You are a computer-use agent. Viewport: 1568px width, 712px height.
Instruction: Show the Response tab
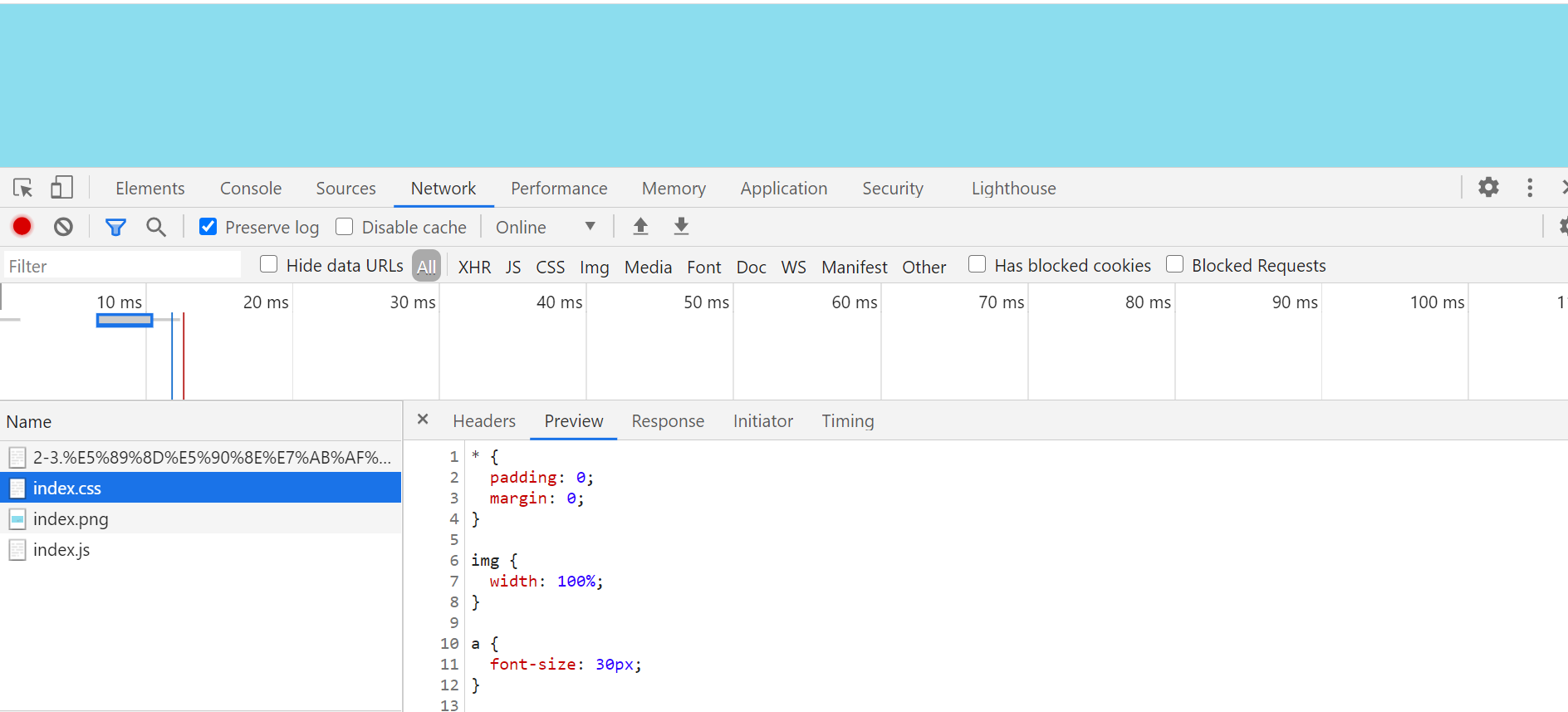(x=668, y=421)
